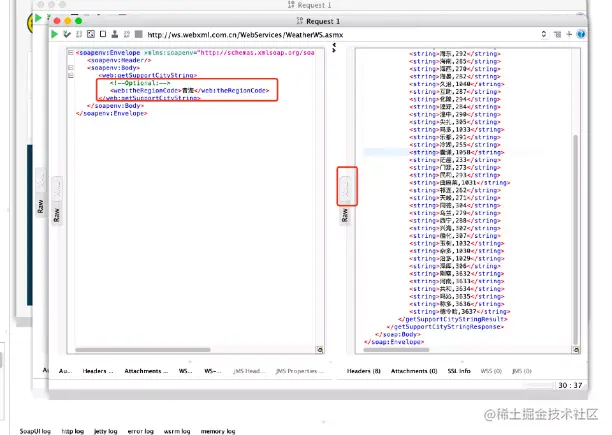Image resolution: width=612 pixels, height=435 pixels.
Task: Open response Attachments (0) tab
Action: [x=414, y=371]
